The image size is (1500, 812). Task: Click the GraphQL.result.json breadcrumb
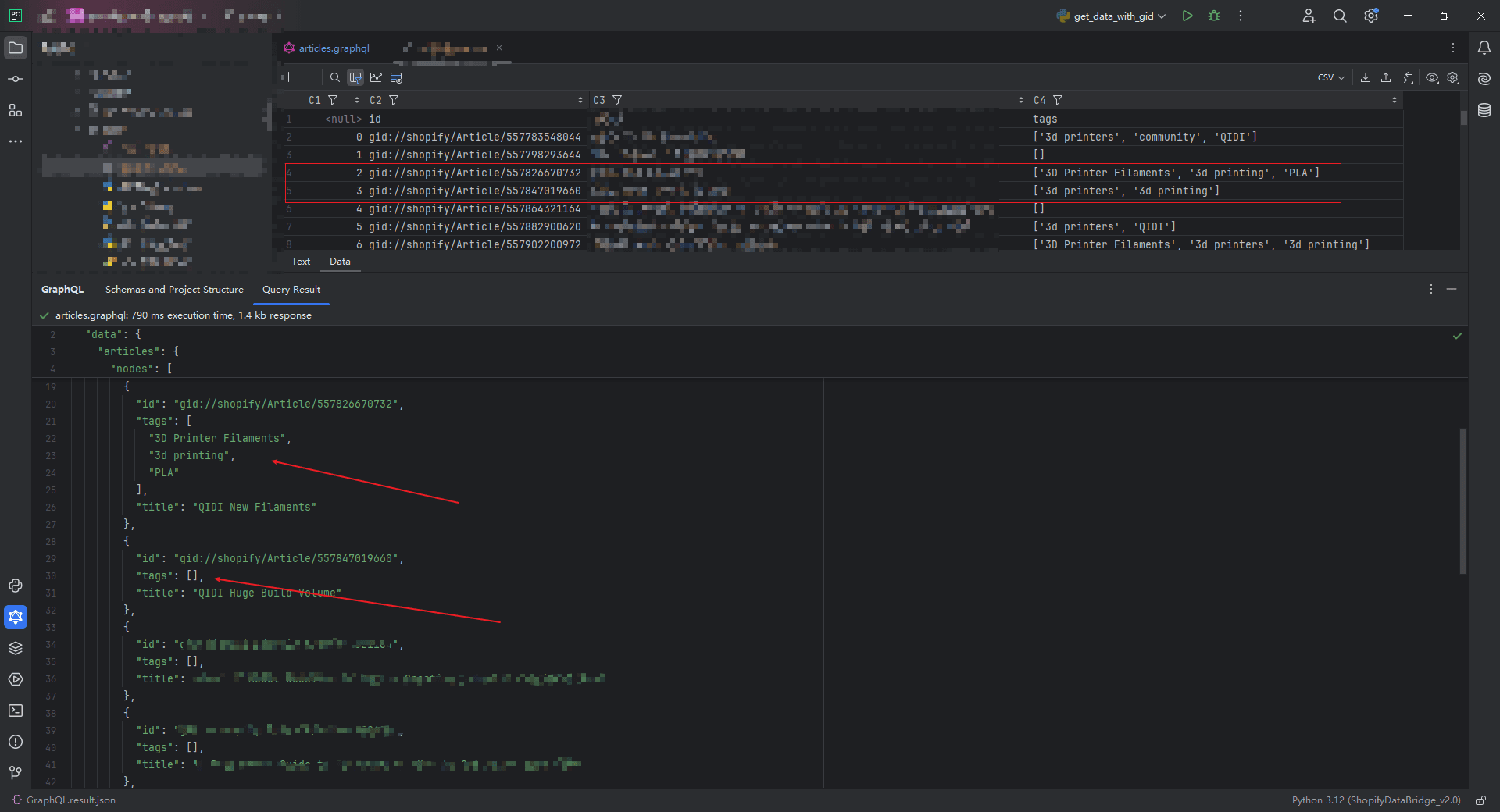(x=70, y=800)
